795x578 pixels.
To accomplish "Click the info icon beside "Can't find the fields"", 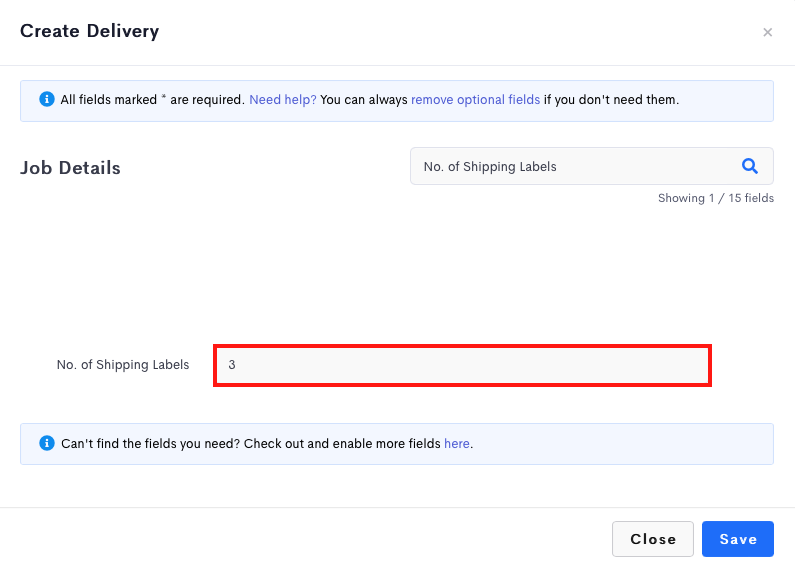I will [47, 443].
